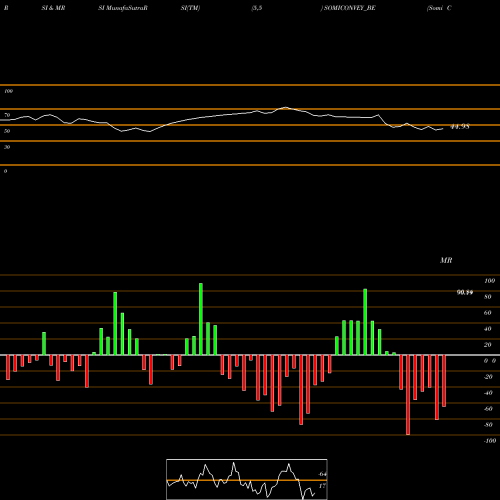Click the 17 value in mini chart
This screenshot has width=500, height=500.
tap(322, 486)
